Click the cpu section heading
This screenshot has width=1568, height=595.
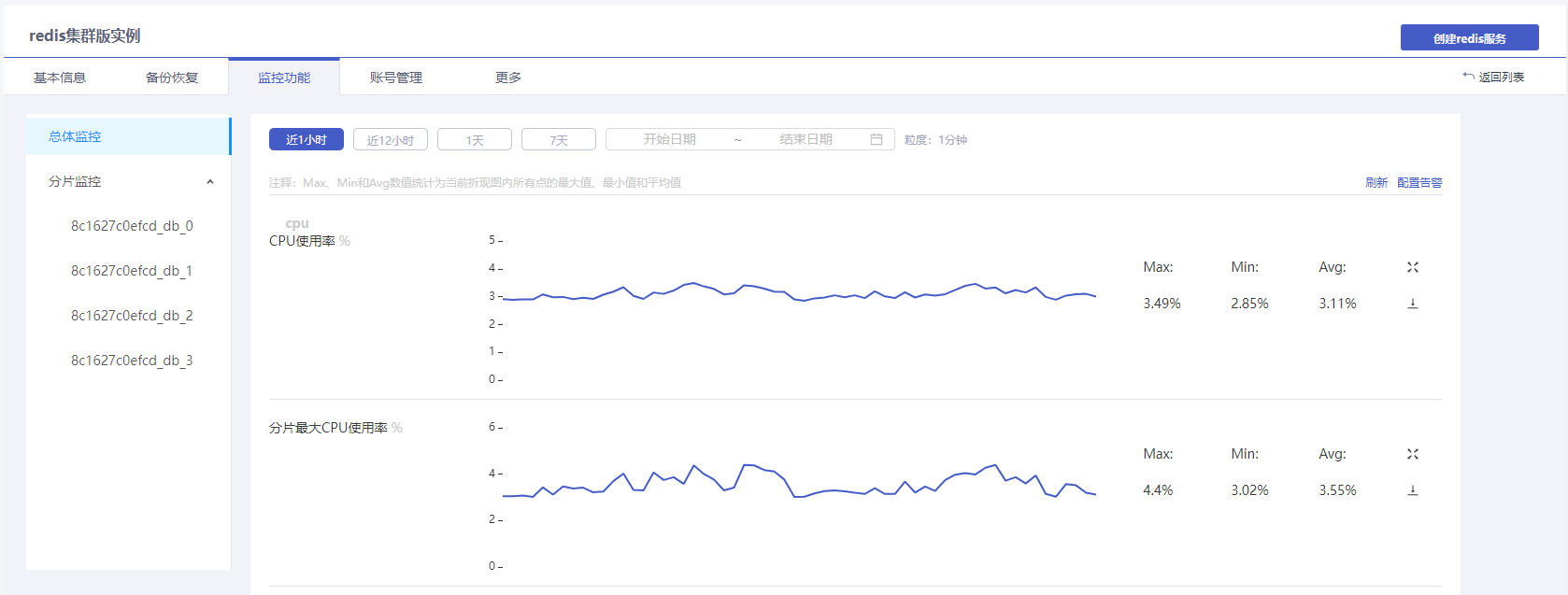pyautogui.click(x=297, y=223)
